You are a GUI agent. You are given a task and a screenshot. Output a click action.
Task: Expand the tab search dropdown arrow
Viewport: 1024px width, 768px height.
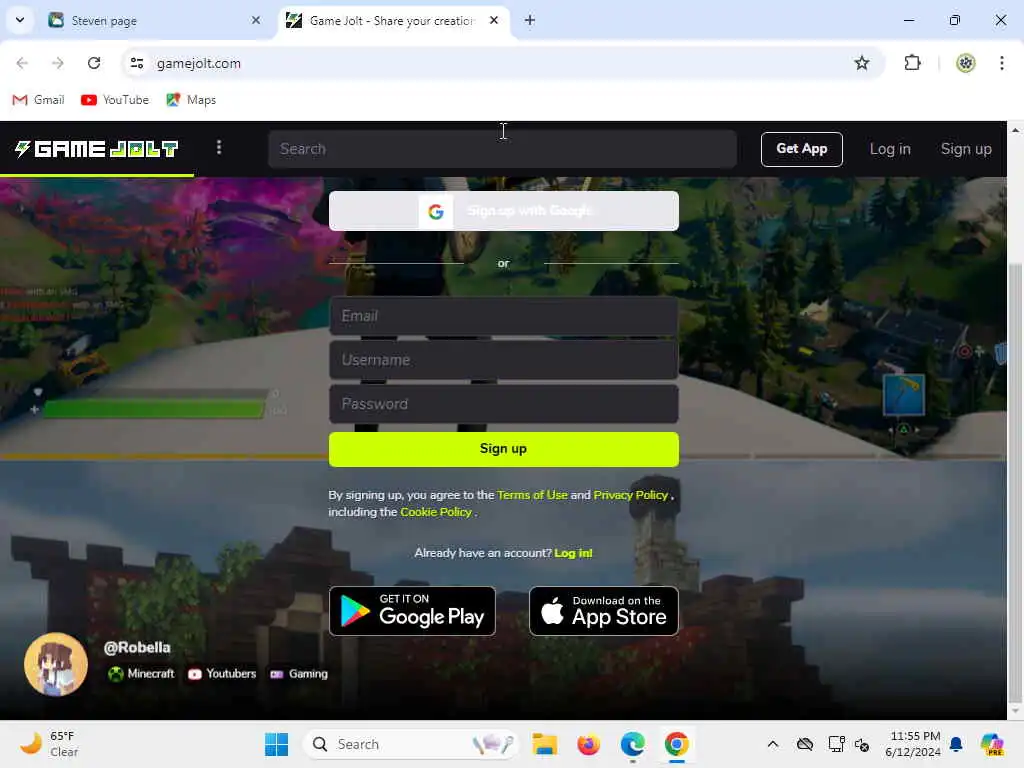click(20, 20)
